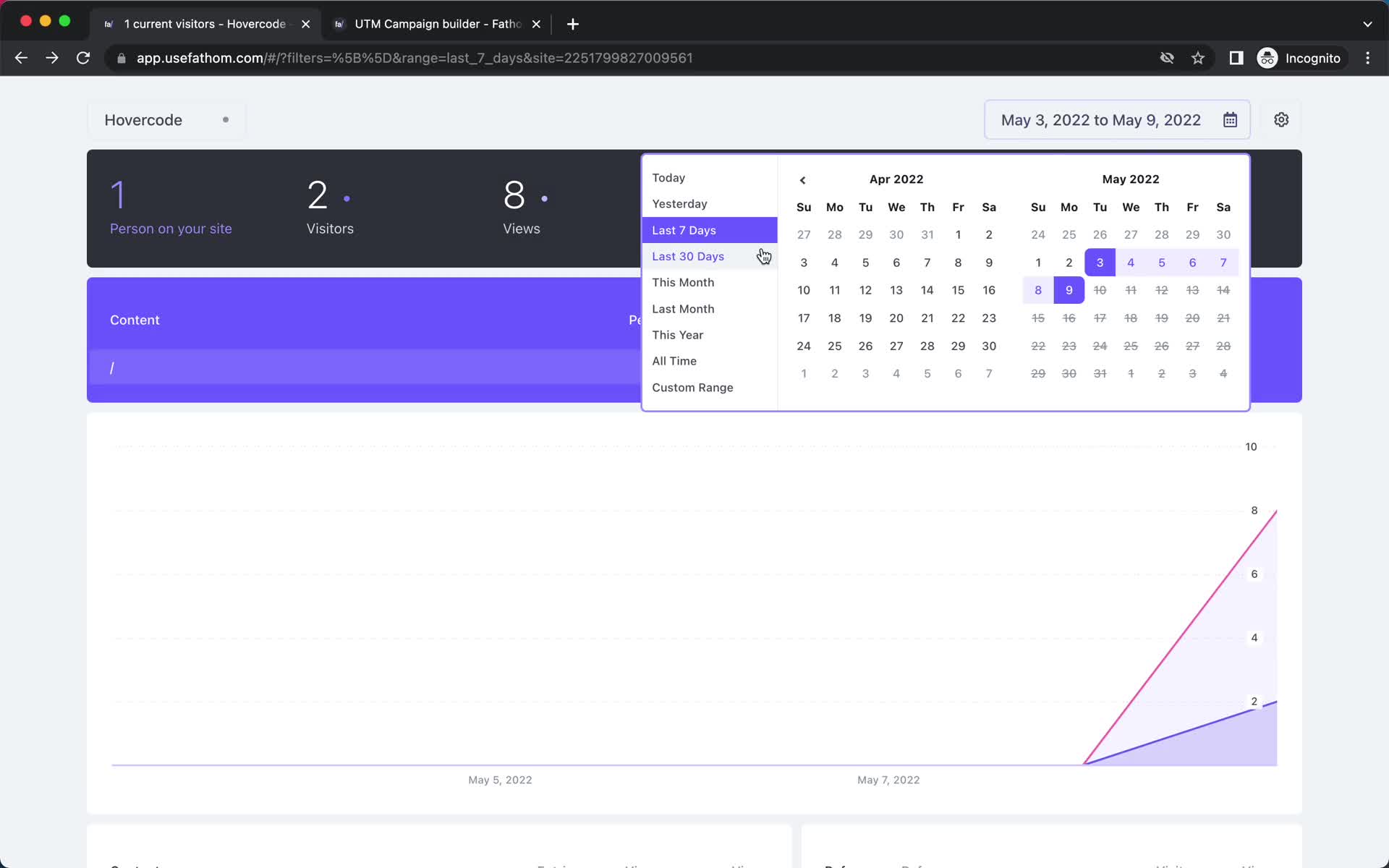This screenshot has height=868, width=1389.
Task: Expand 'This Year' date range option
Action: 678,334
